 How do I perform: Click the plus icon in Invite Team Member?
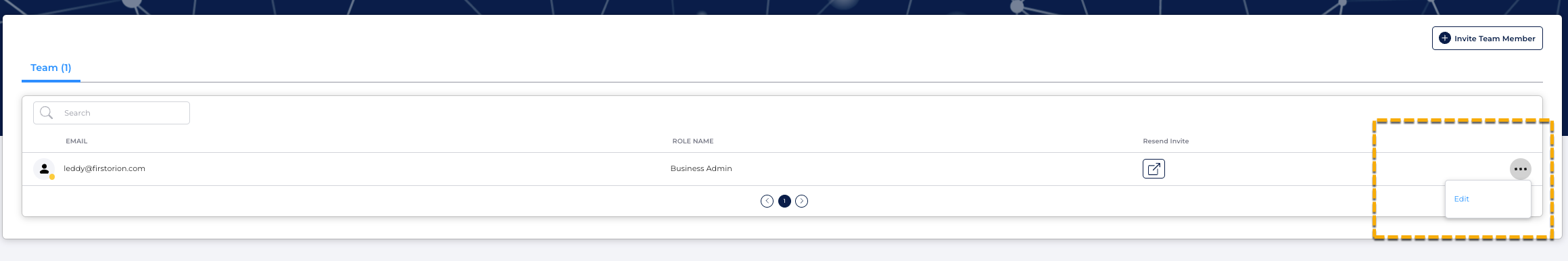(1445, 39)
